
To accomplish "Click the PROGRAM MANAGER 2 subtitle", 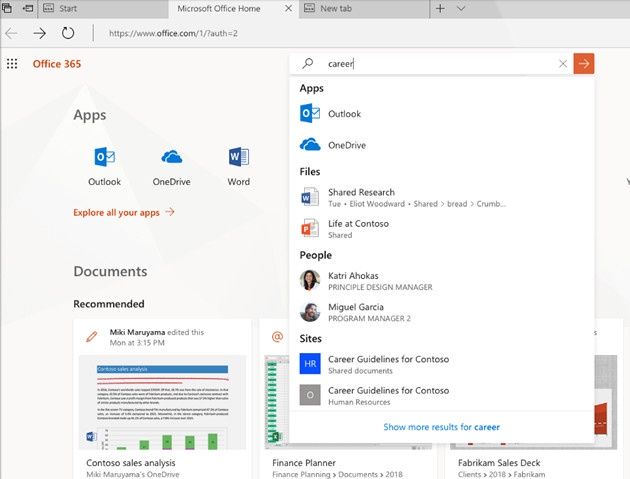I will click(369, 318).
